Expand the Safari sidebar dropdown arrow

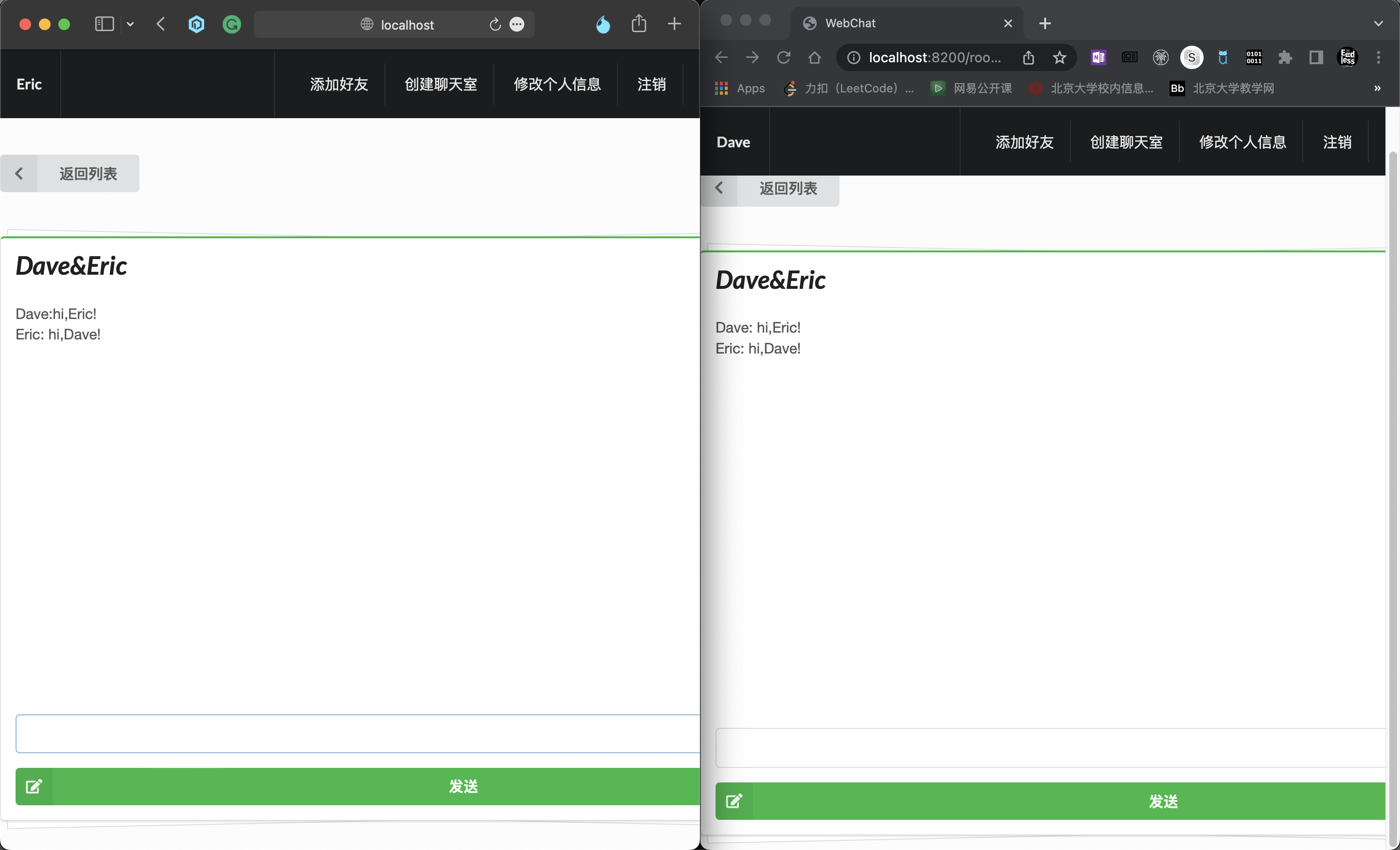[130, 24]
